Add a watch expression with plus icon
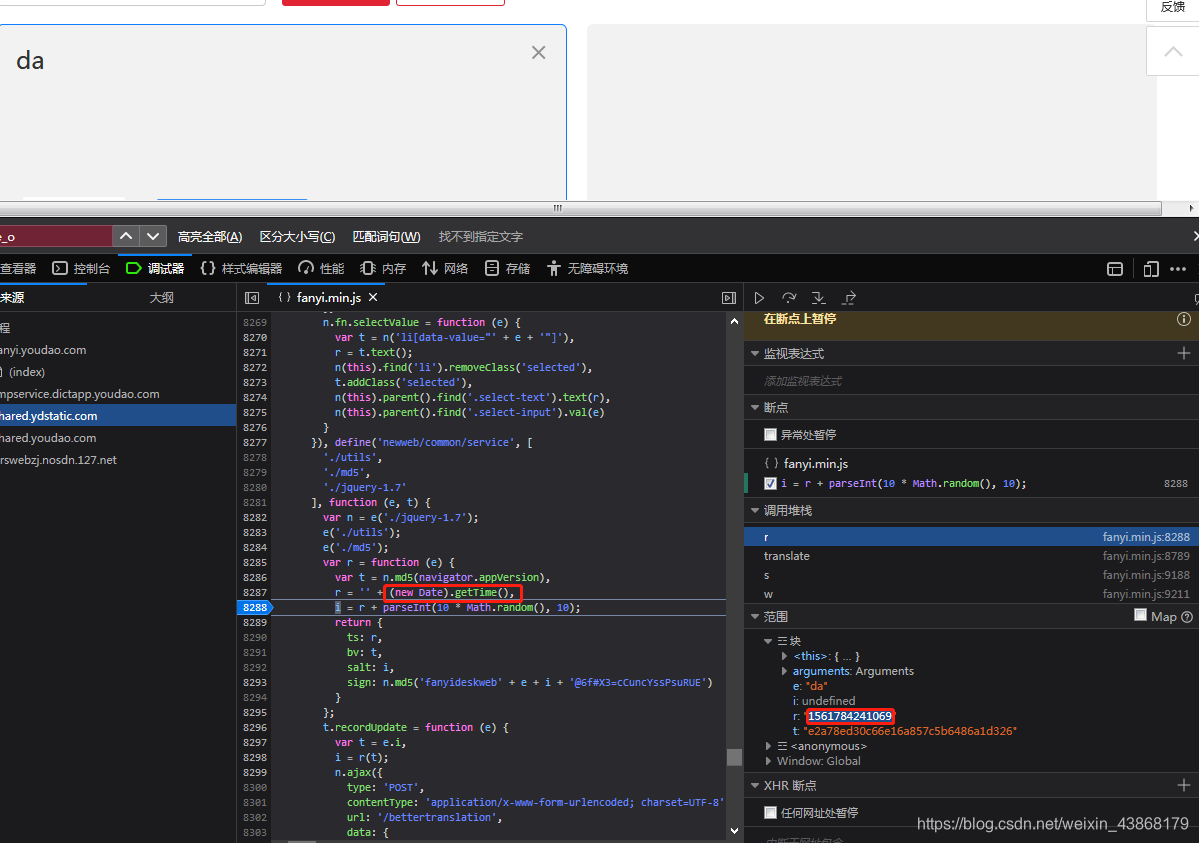Image resolution: width=1199 pixels, height=843 pixels. pyautogui.click(x=1184, y=353)
